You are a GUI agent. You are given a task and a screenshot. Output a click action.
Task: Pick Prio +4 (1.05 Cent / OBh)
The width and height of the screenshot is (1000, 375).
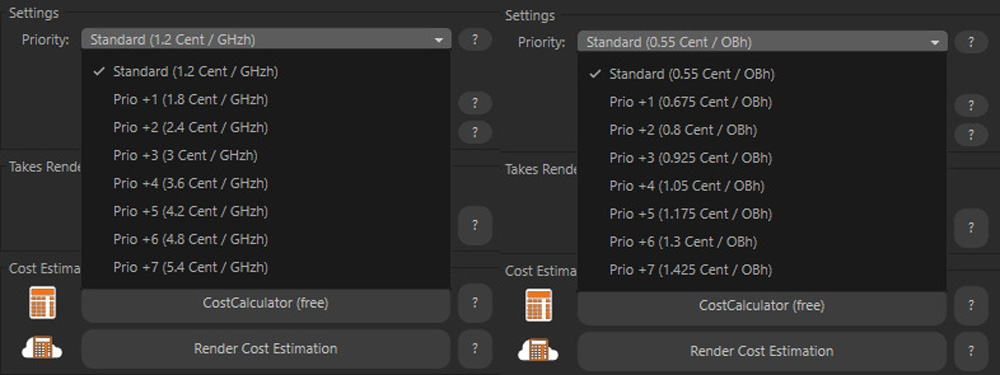coord(762,186)
